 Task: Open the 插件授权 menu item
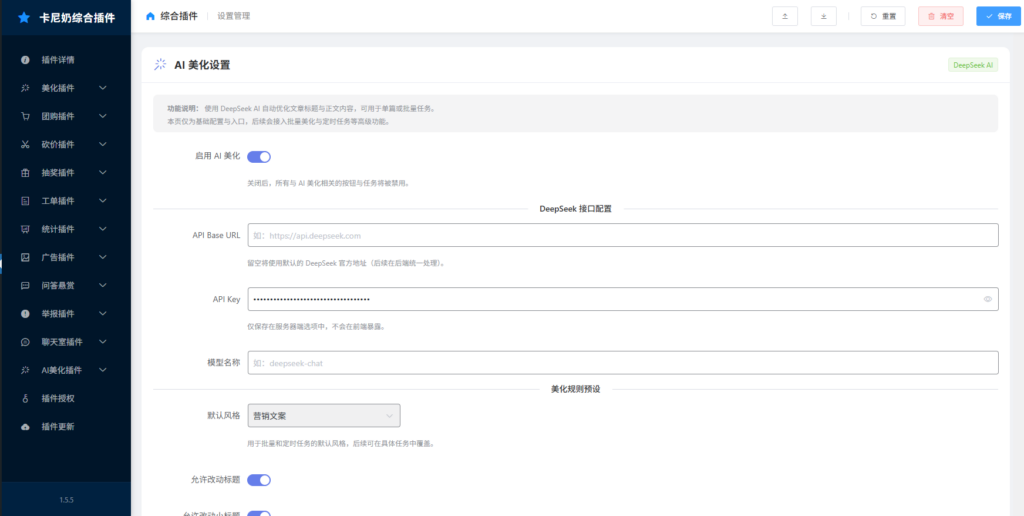[x=58, y=398]
